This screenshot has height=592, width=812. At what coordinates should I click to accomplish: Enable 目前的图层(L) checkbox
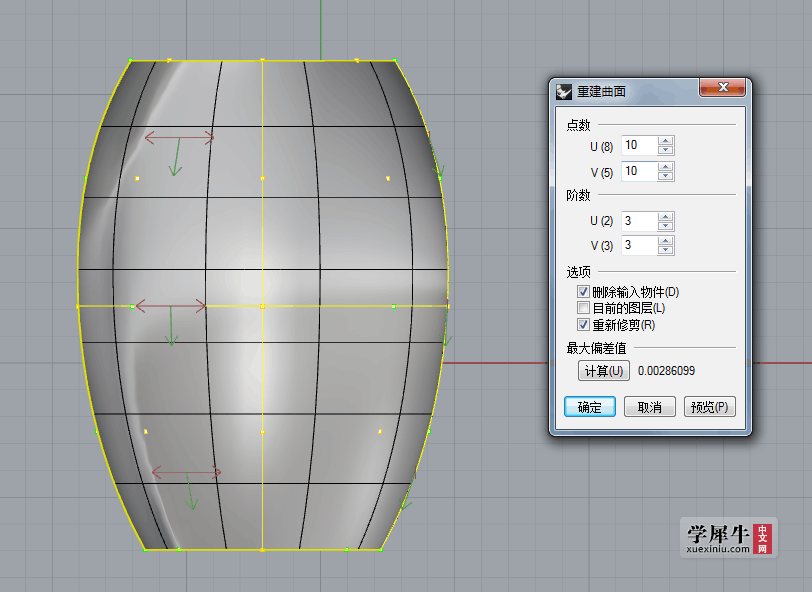point(584,308)
